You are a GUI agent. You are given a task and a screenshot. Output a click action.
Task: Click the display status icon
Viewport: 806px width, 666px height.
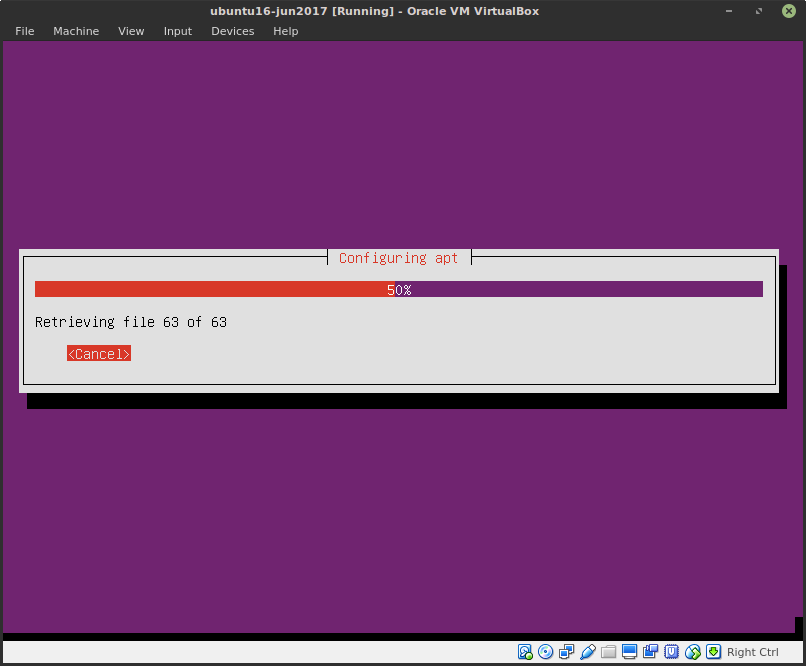point(630,651)
